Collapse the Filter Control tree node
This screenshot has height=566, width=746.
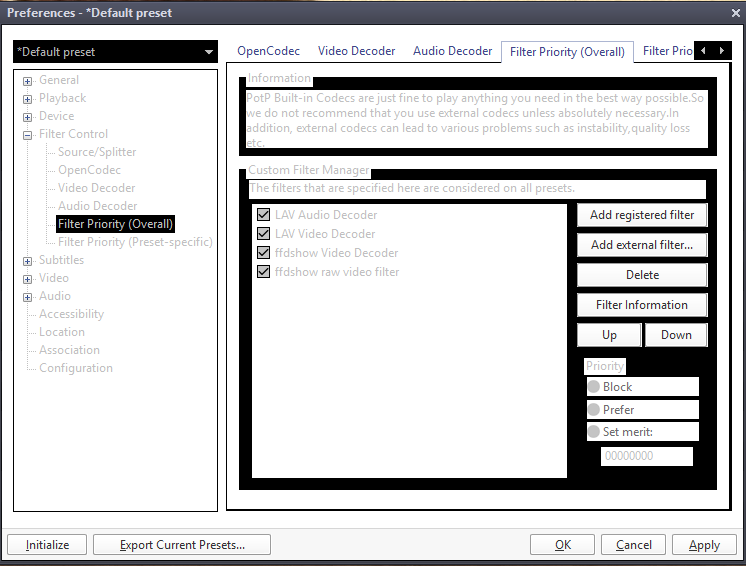click(x=28, y=135)
